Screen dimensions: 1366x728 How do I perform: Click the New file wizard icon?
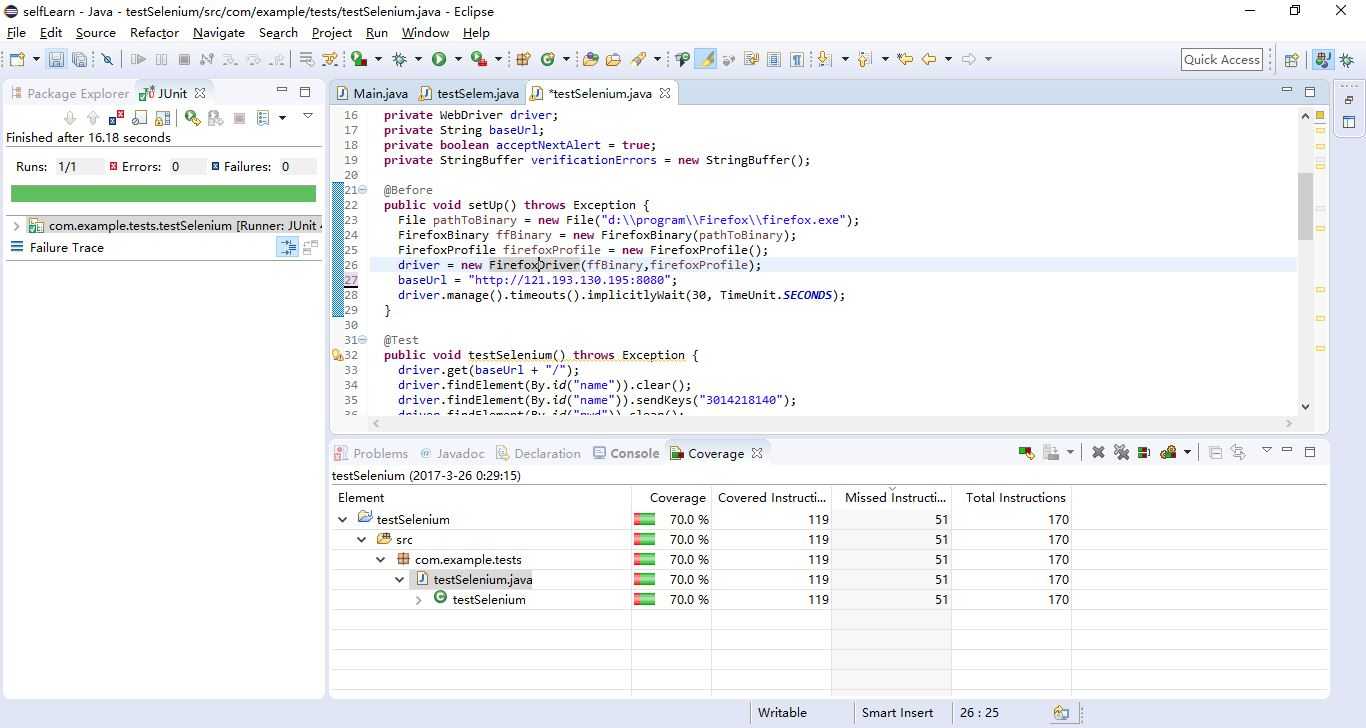point(17,59)
